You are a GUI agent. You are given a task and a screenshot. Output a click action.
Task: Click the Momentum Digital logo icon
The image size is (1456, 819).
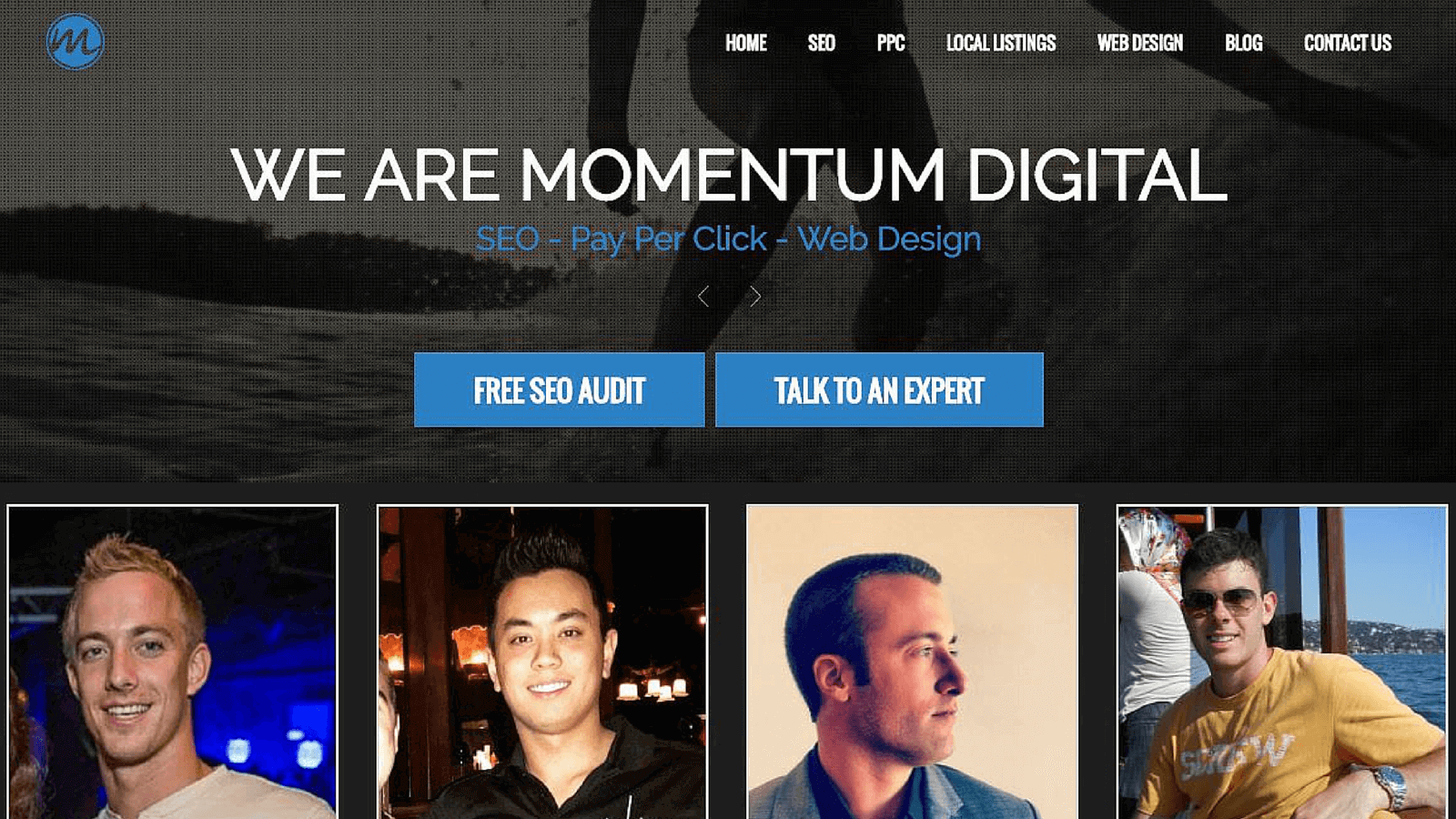click(75, 42)
